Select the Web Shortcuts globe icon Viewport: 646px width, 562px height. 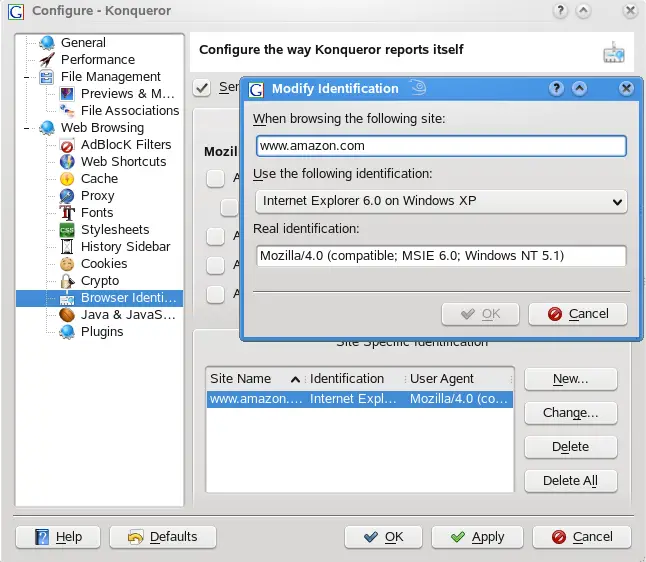coord(67,162)
